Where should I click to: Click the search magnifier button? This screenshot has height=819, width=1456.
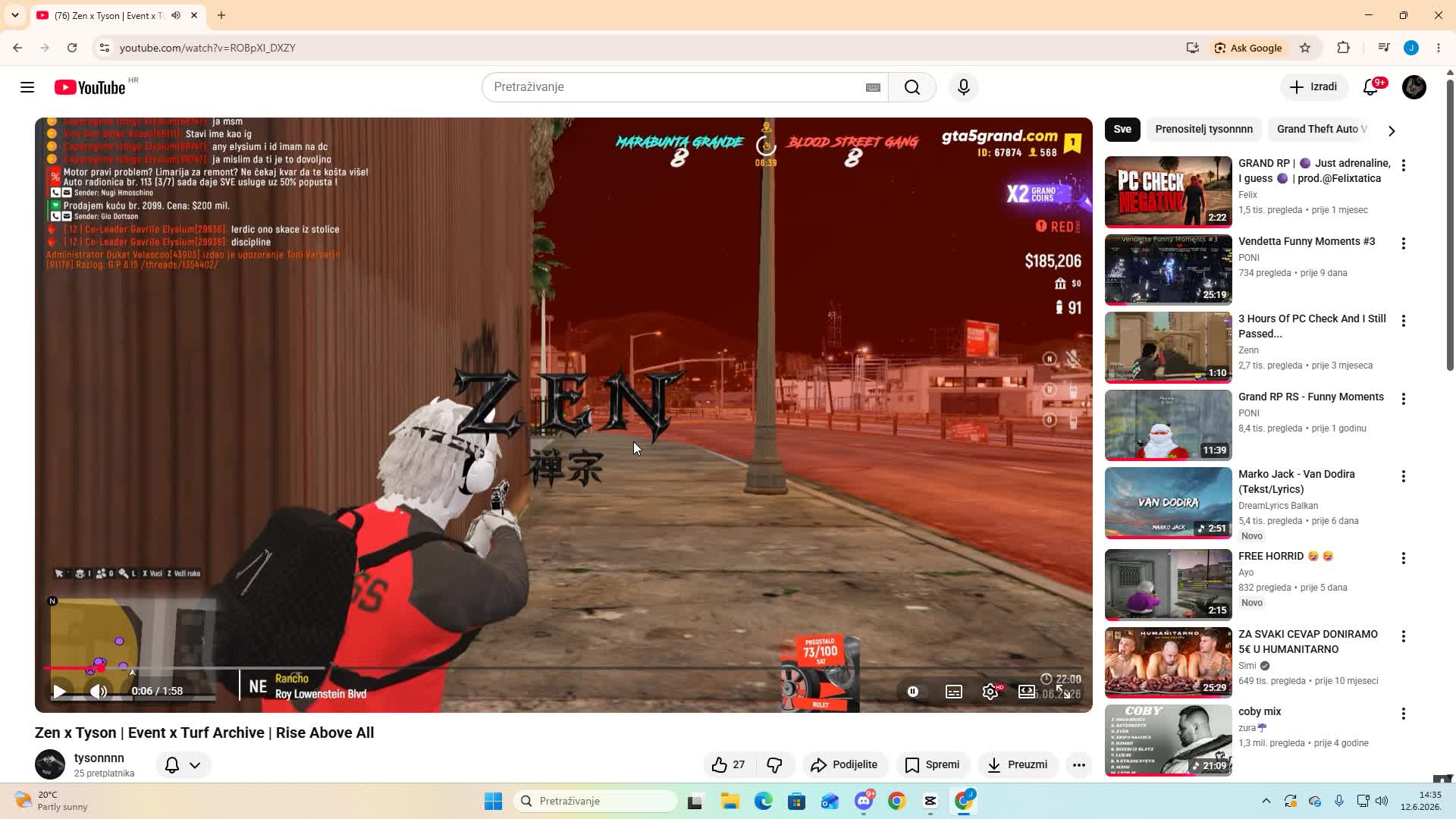coord(912,87)
